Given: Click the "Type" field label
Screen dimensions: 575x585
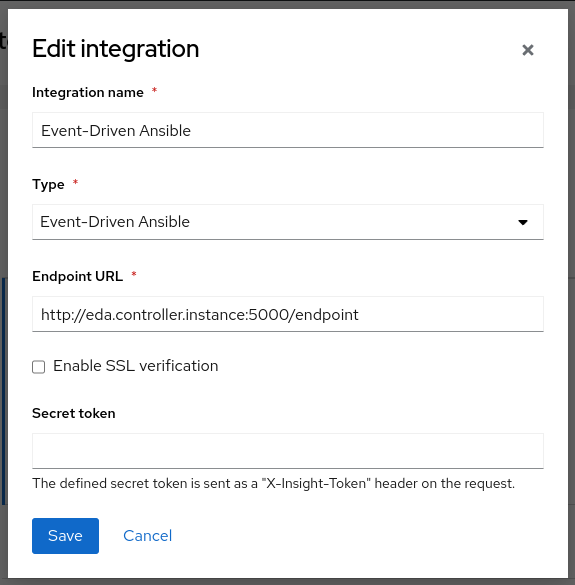Looking at the screenshot, I should coord(48,184).
